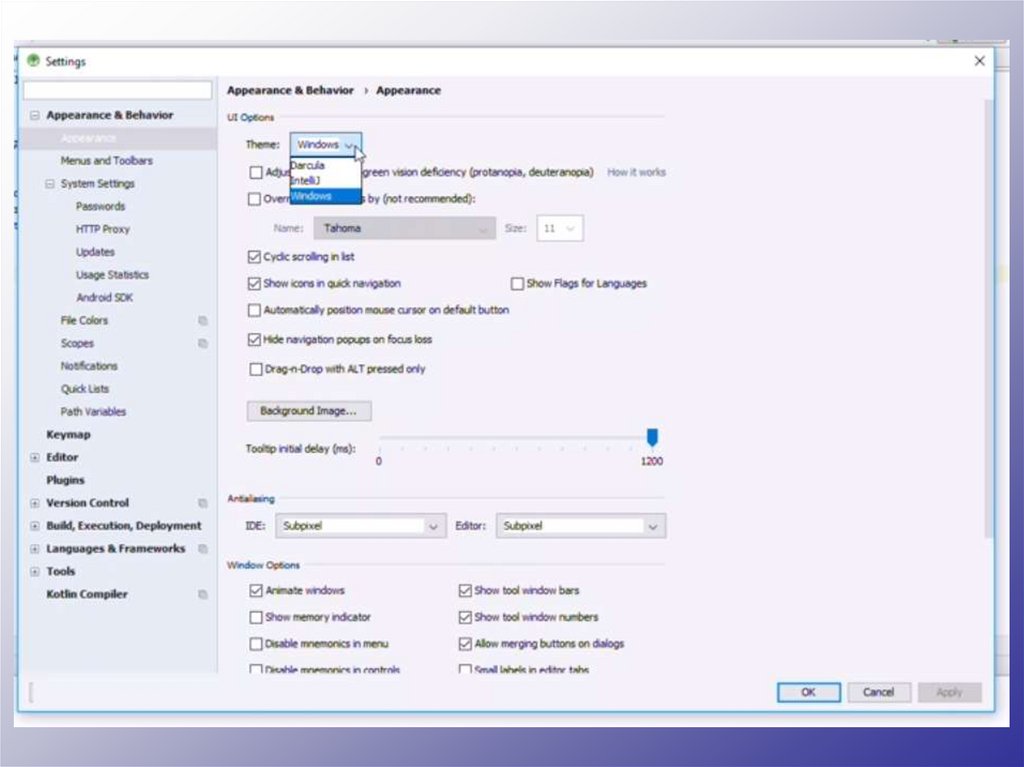
Task: Uncheck Hide navigation popups on focus loss
Action: 254,340
